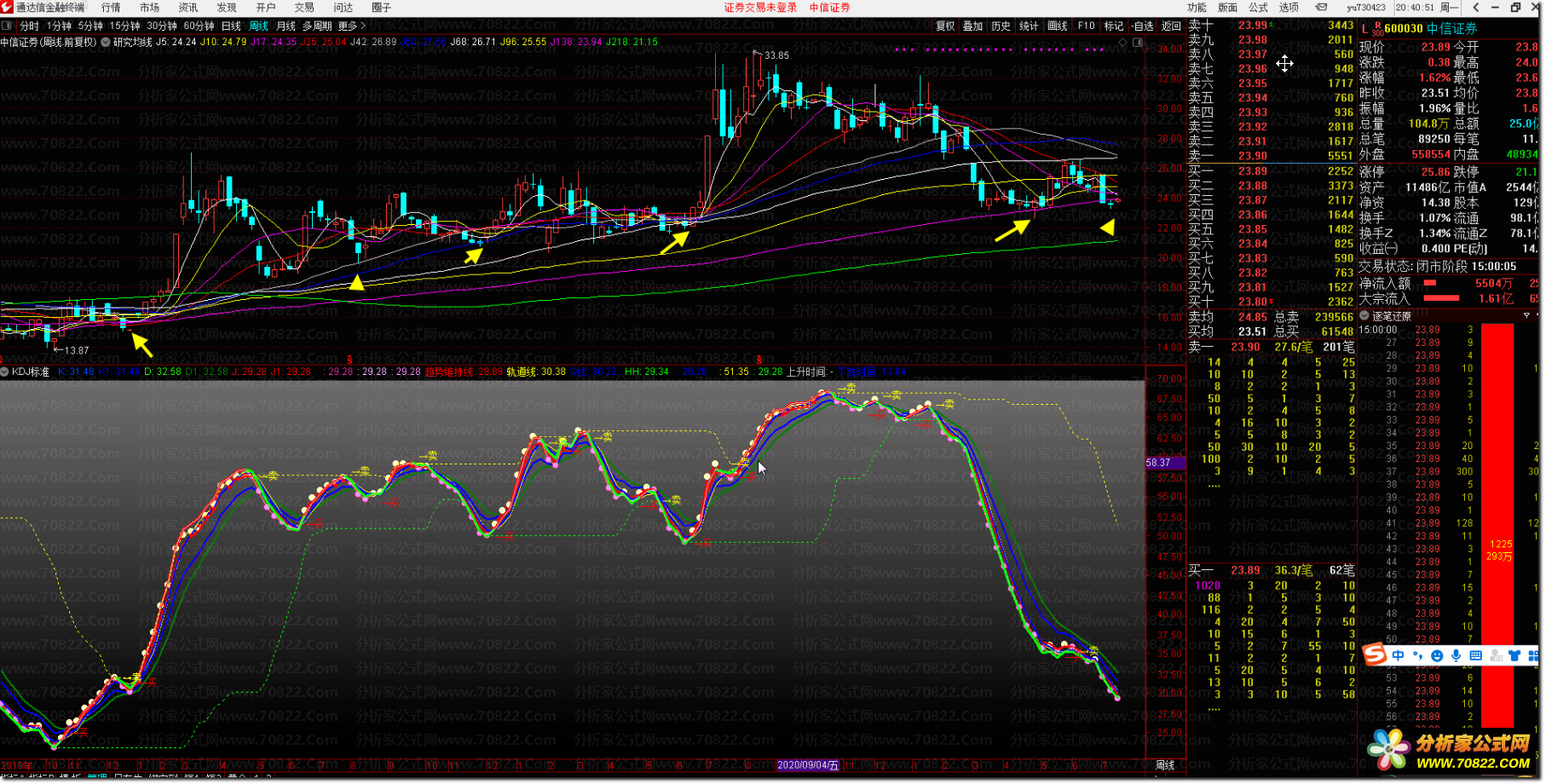Open the 版面 menu

tap(1227, 7)
